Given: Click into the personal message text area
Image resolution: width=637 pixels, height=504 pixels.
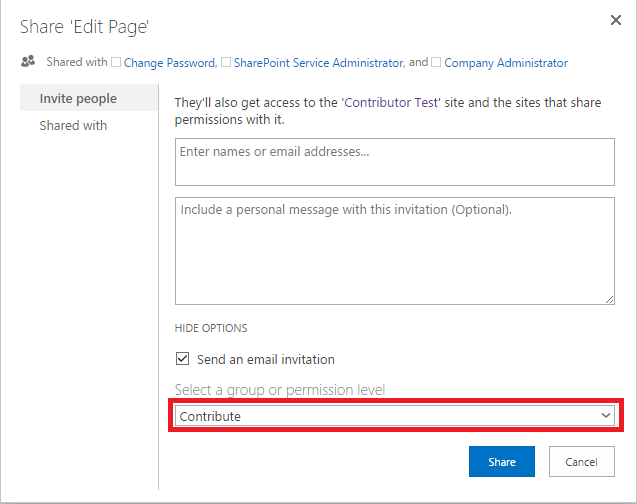Looking at the screenshot, I should (x=394, y=251).
